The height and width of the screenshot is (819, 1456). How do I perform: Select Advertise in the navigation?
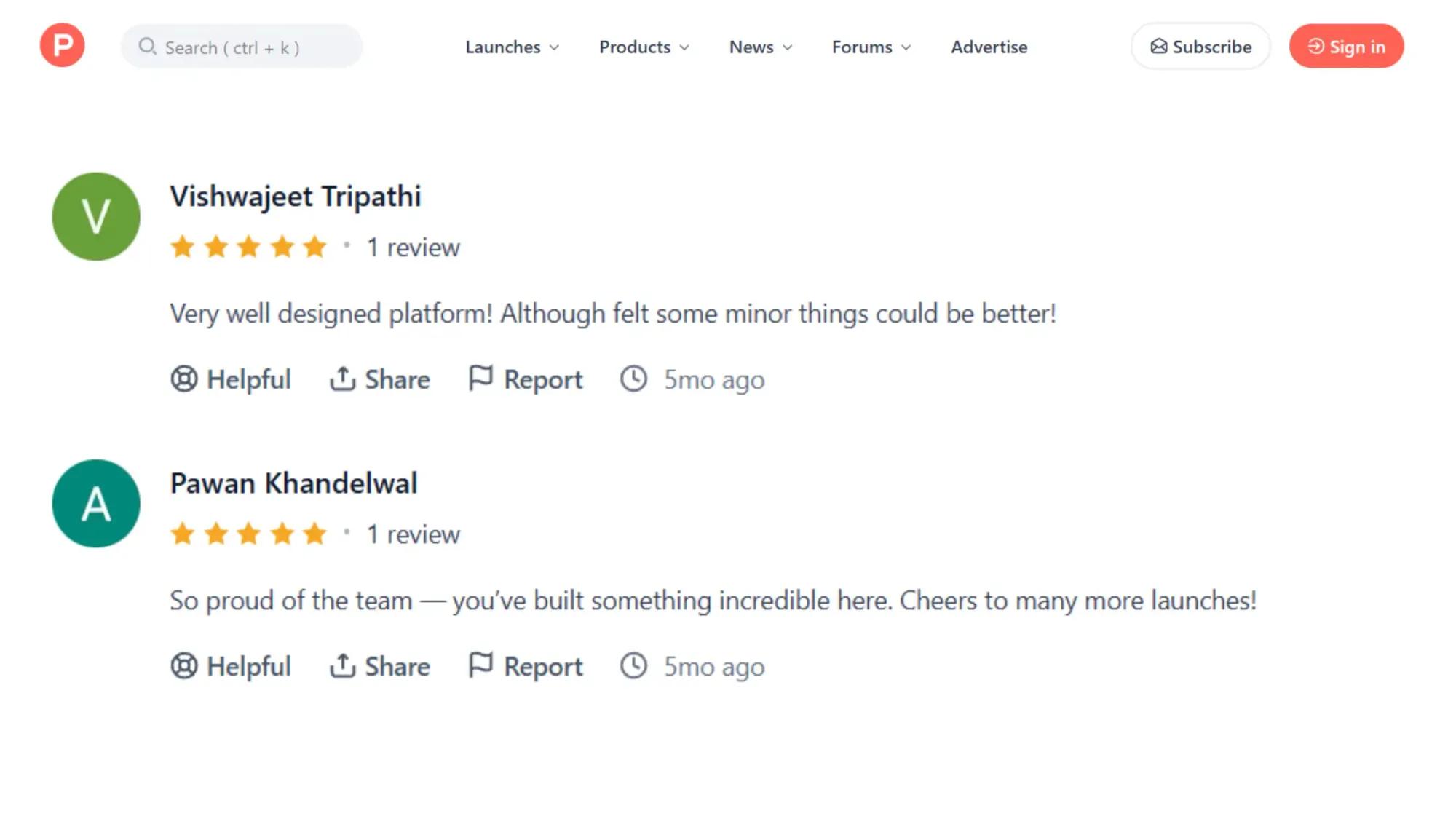(x=989, y=47)
